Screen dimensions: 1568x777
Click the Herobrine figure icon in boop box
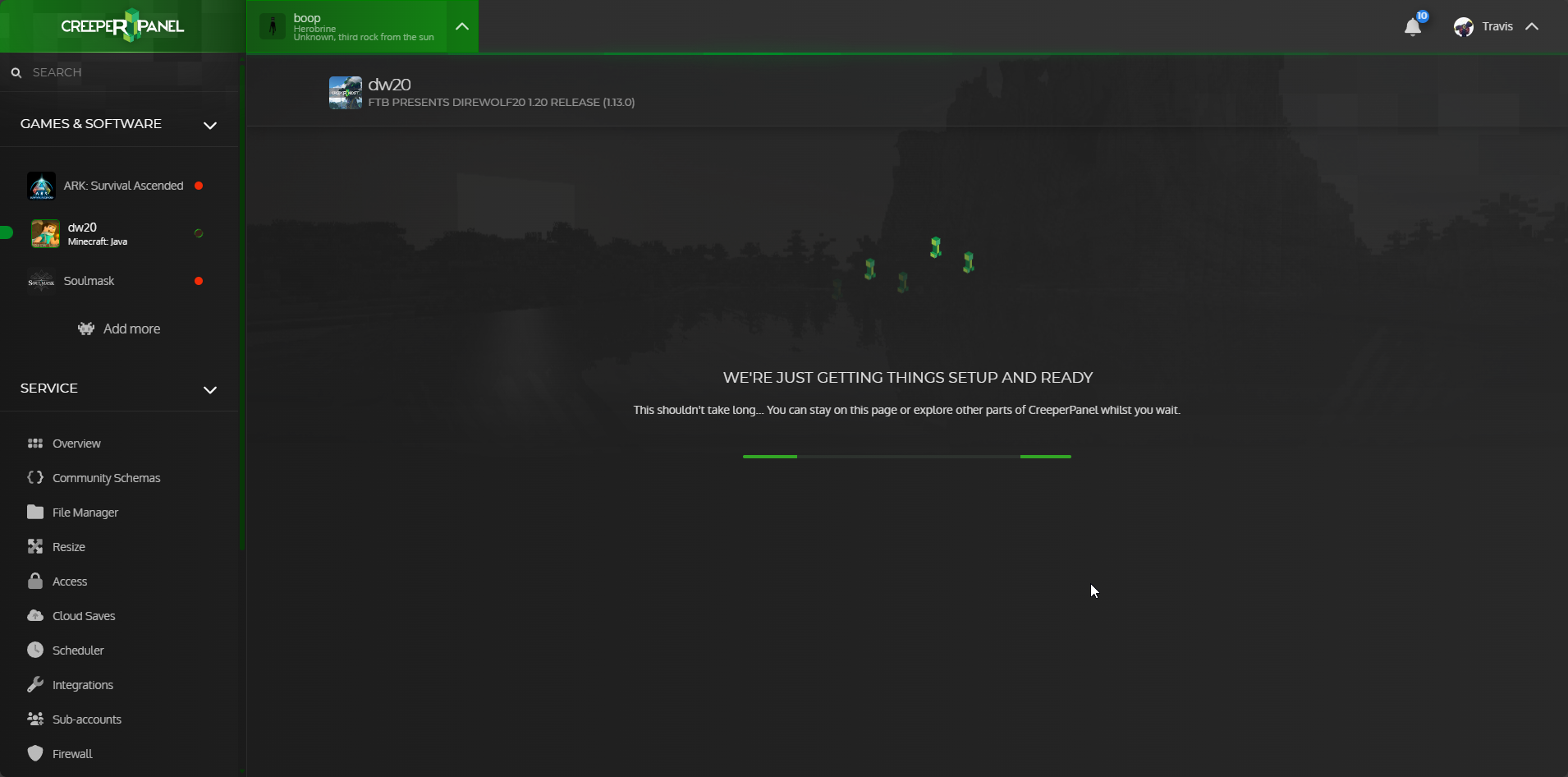[x=273, y=26]
